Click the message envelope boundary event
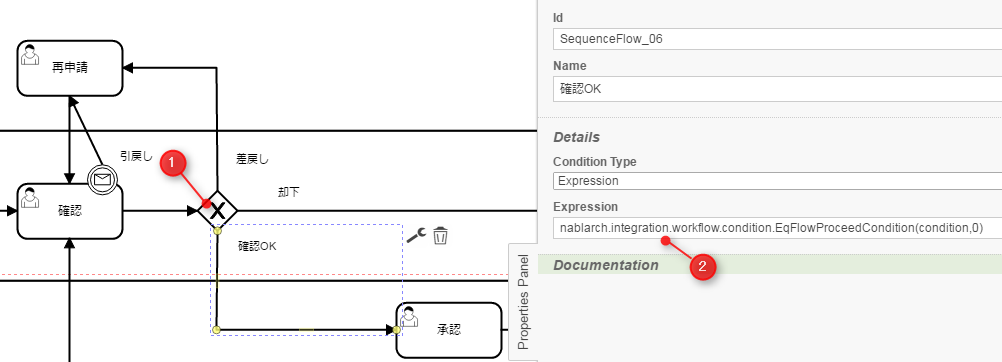The height and width of the screenshot is (362, 1002). [102, 179]
